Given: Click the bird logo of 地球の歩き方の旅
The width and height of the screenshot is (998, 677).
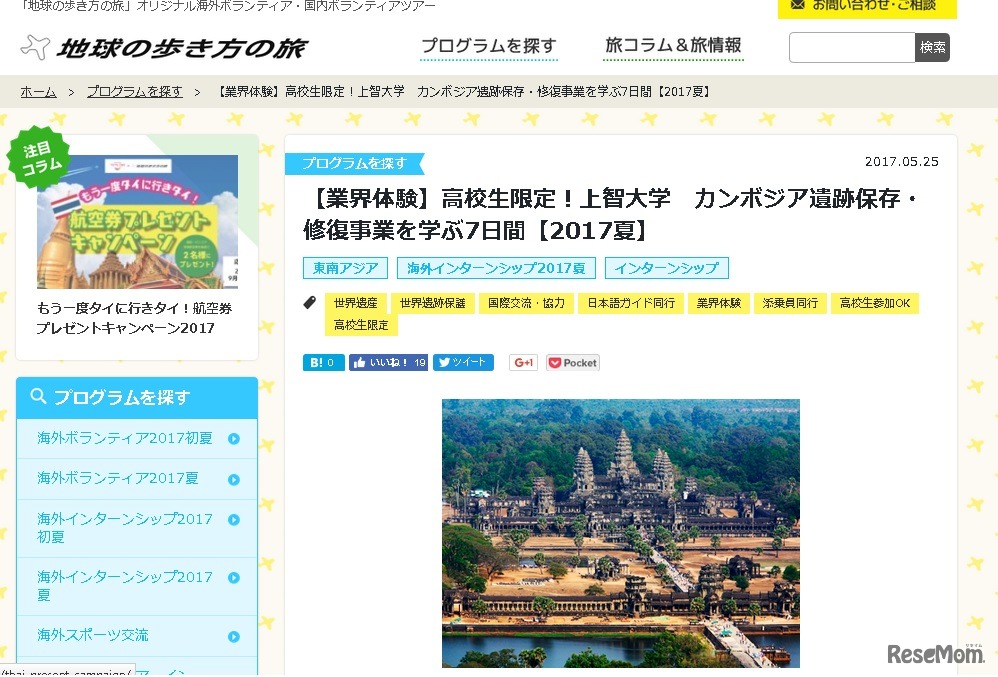Looking at the screenshot, I should (x=37, y=45).
